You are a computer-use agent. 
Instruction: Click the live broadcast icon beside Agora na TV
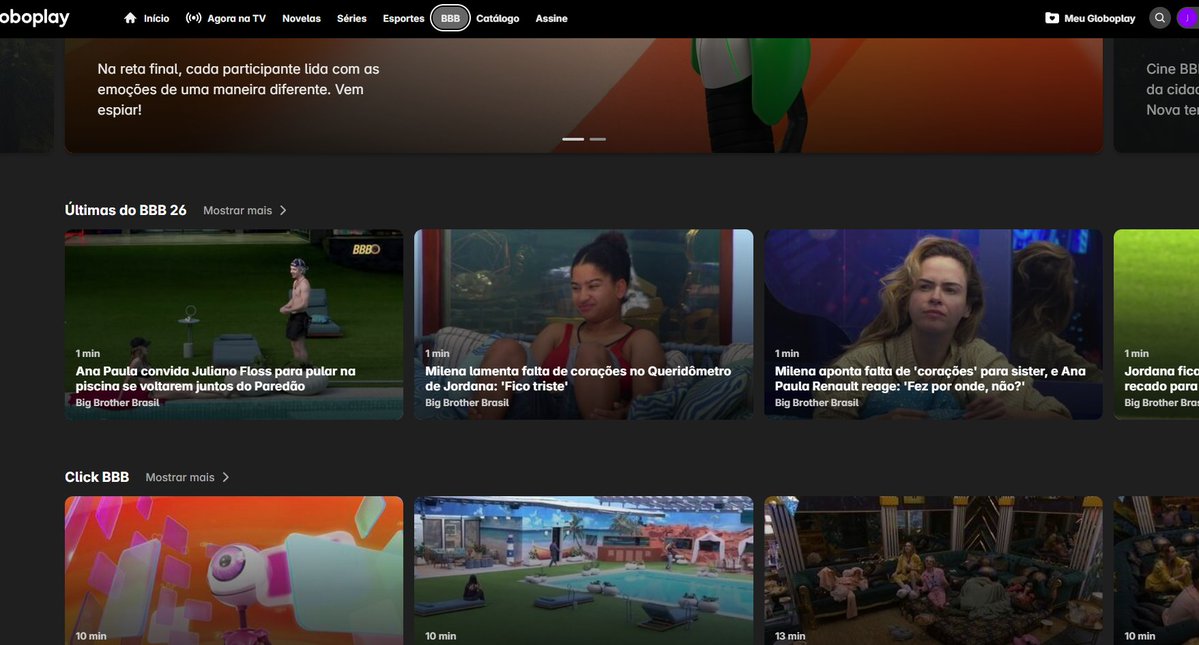(x=193, y=18)
